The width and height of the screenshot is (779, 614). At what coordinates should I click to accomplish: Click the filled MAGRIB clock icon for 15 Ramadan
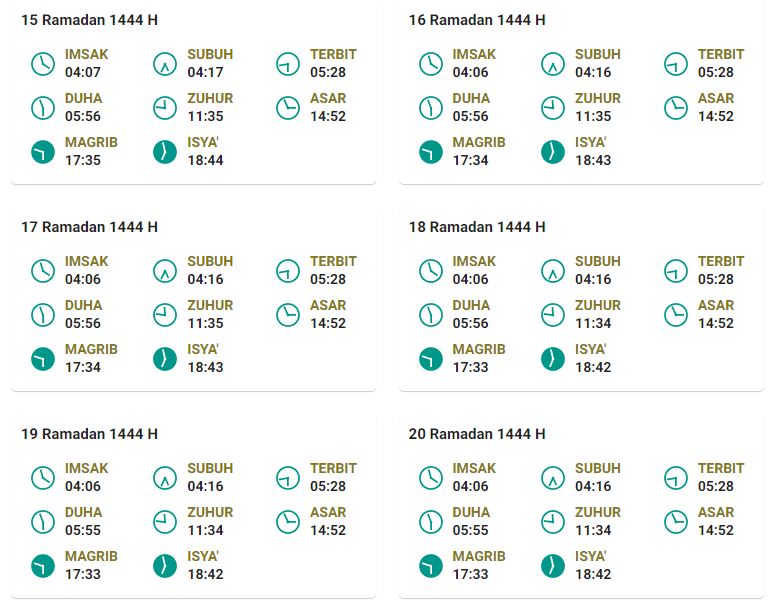43,152
